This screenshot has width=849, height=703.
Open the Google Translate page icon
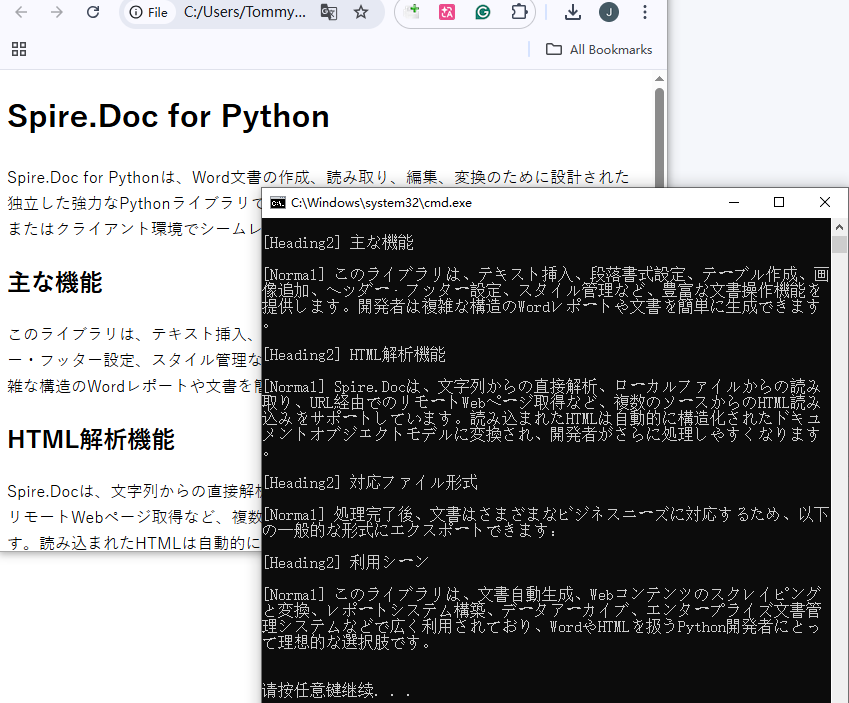[x=329, y=12]
